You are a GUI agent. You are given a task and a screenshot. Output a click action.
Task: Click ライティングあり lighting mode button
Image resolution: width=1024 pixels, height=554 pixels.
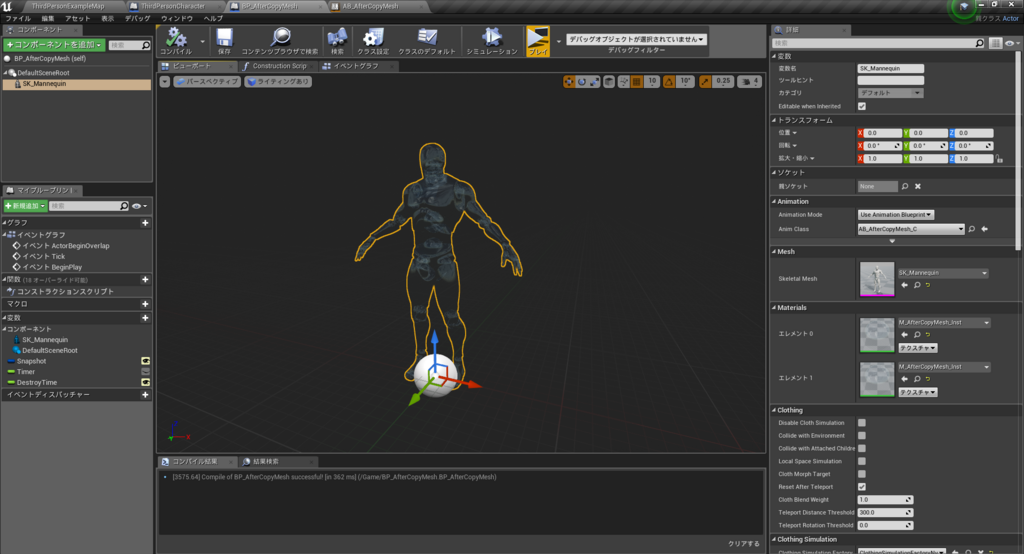coord(278,82)
